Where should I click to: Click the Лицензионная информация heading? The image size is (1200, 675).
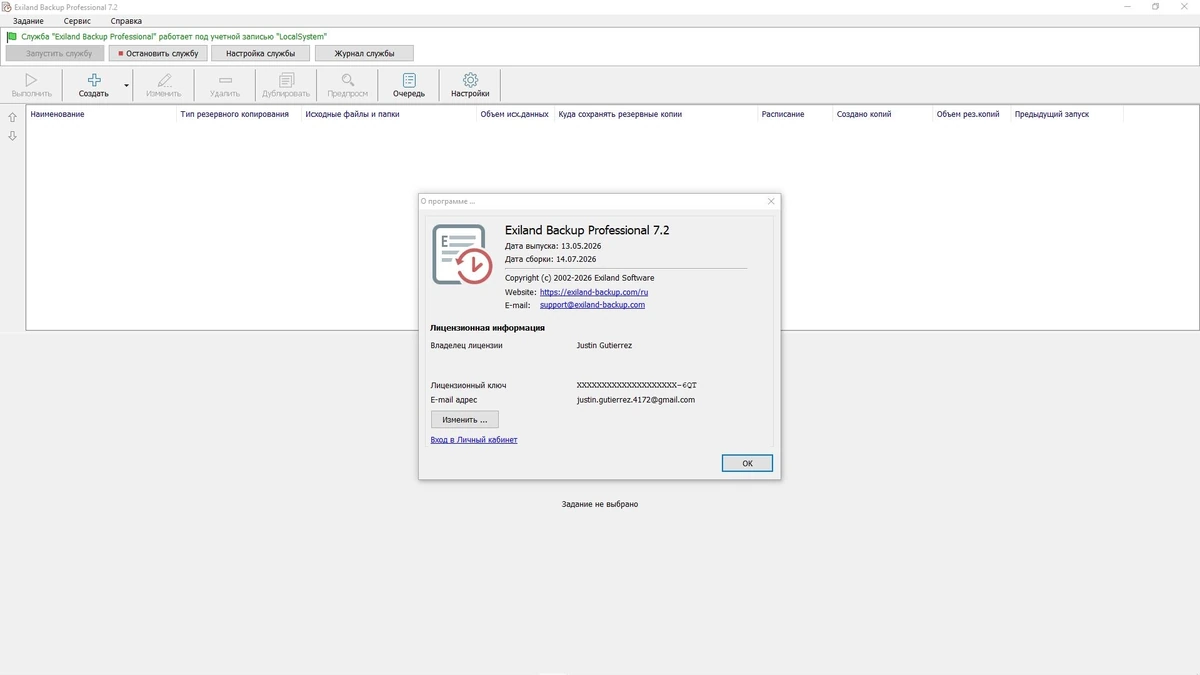[487, 327]
